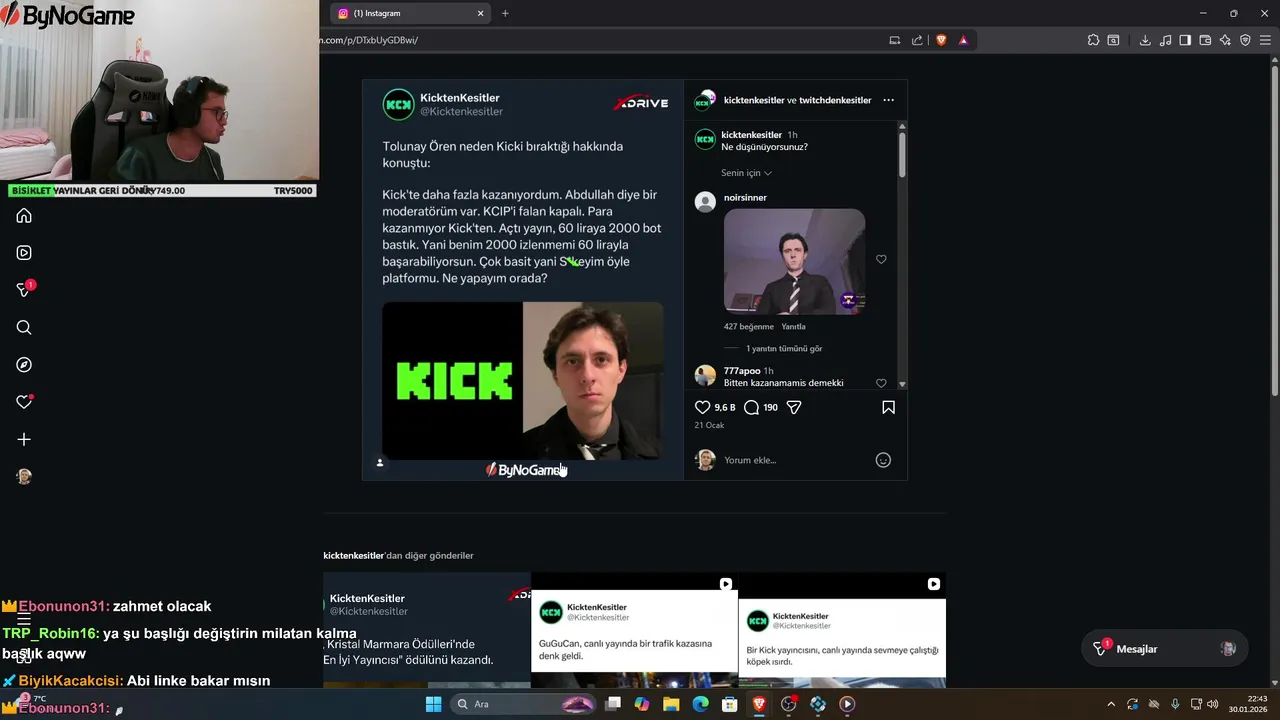The height and width of the screenshot is (720, 1280).
Task: Open the Brave hamburger menu
Action: pyautogui.click(x=1266, y=40)
